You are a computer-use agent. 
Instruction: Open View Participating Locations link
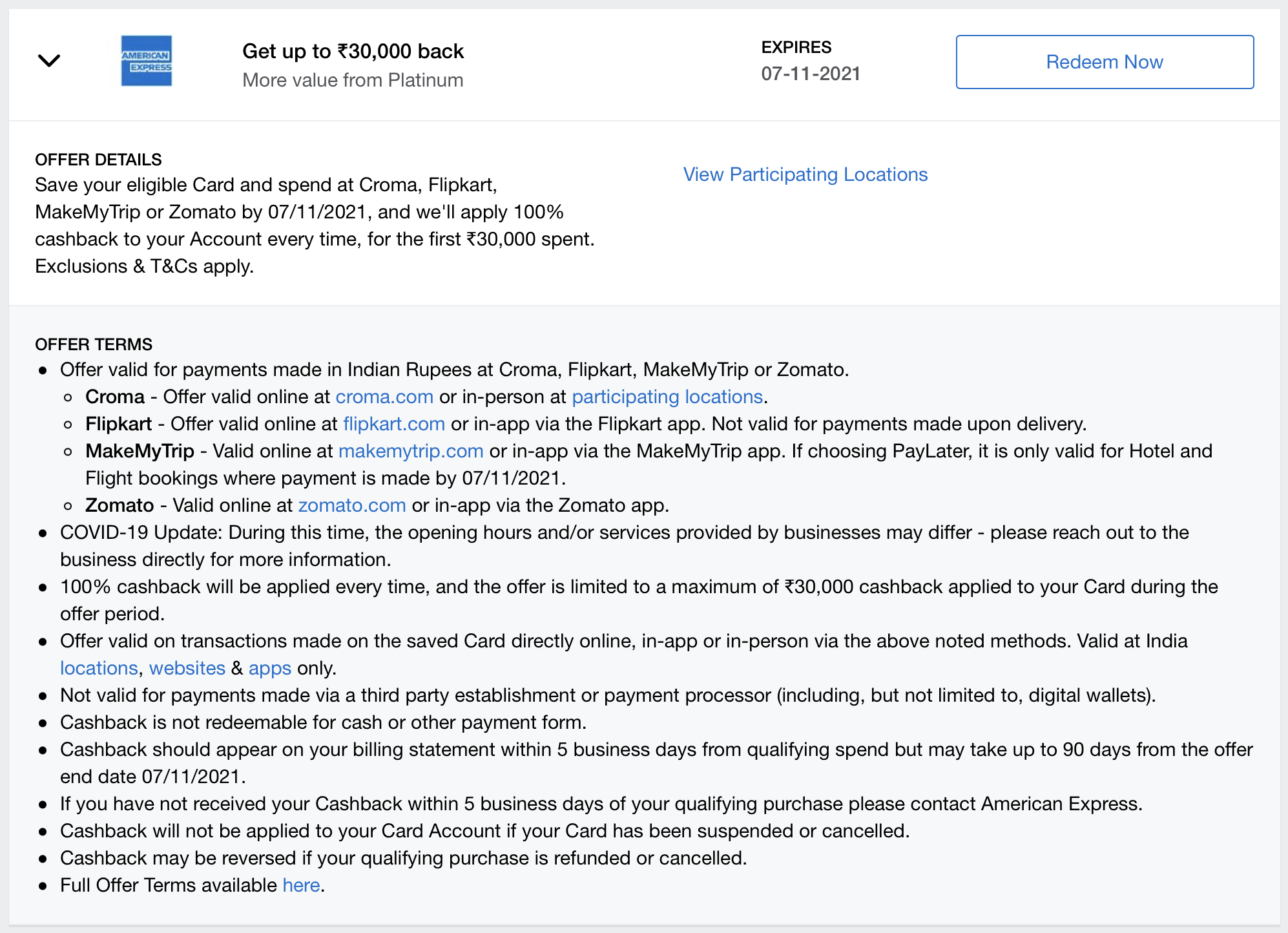click(x=805, y=174)
